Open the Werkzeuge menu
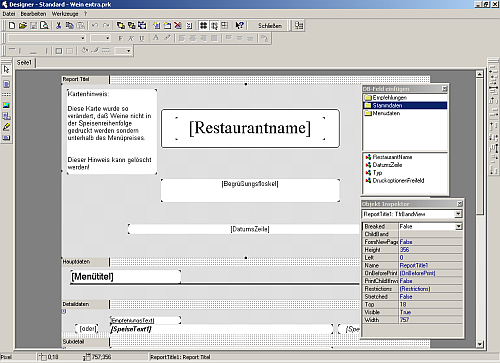 (65, 14)
